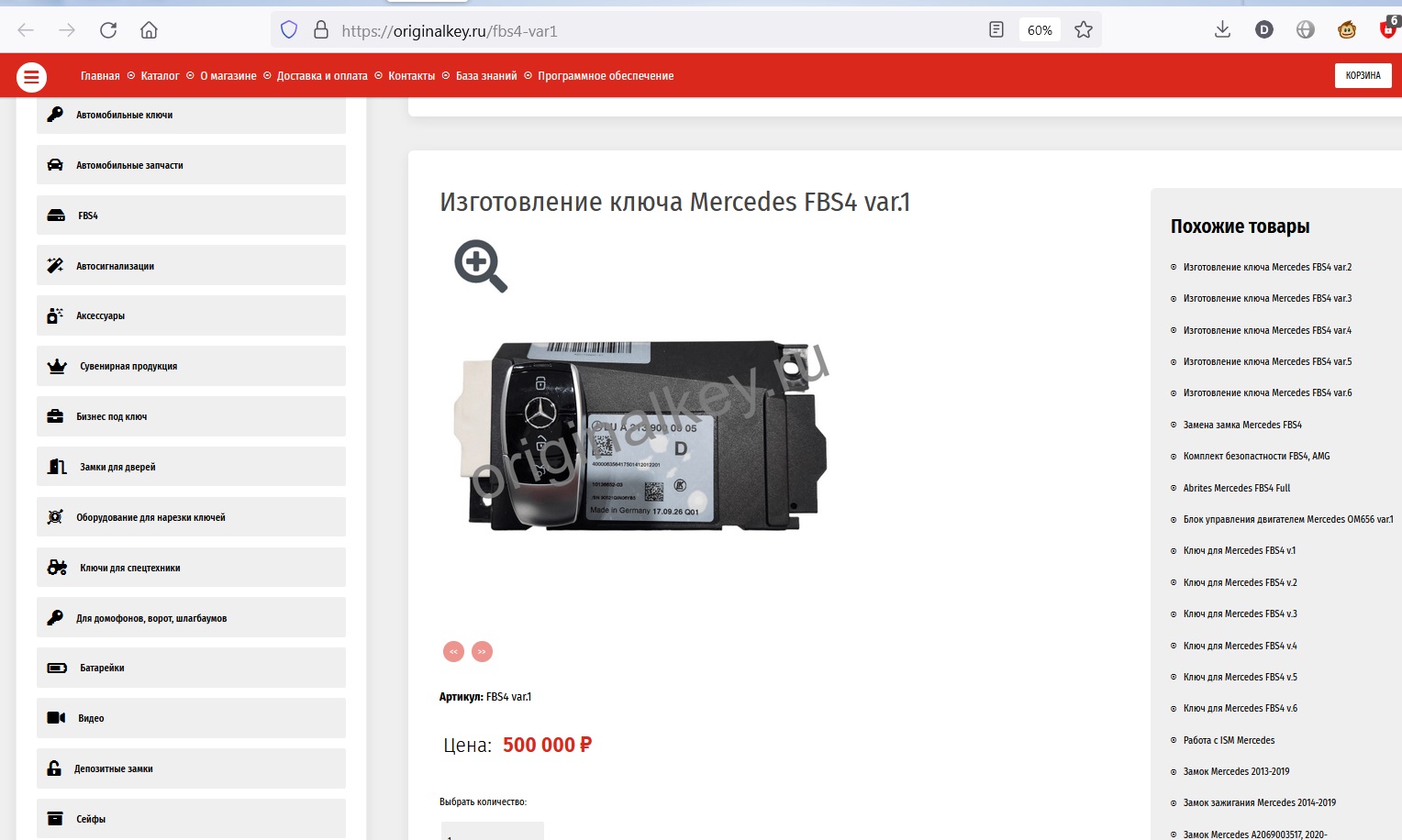Click the quantity input field

[493, 831]
